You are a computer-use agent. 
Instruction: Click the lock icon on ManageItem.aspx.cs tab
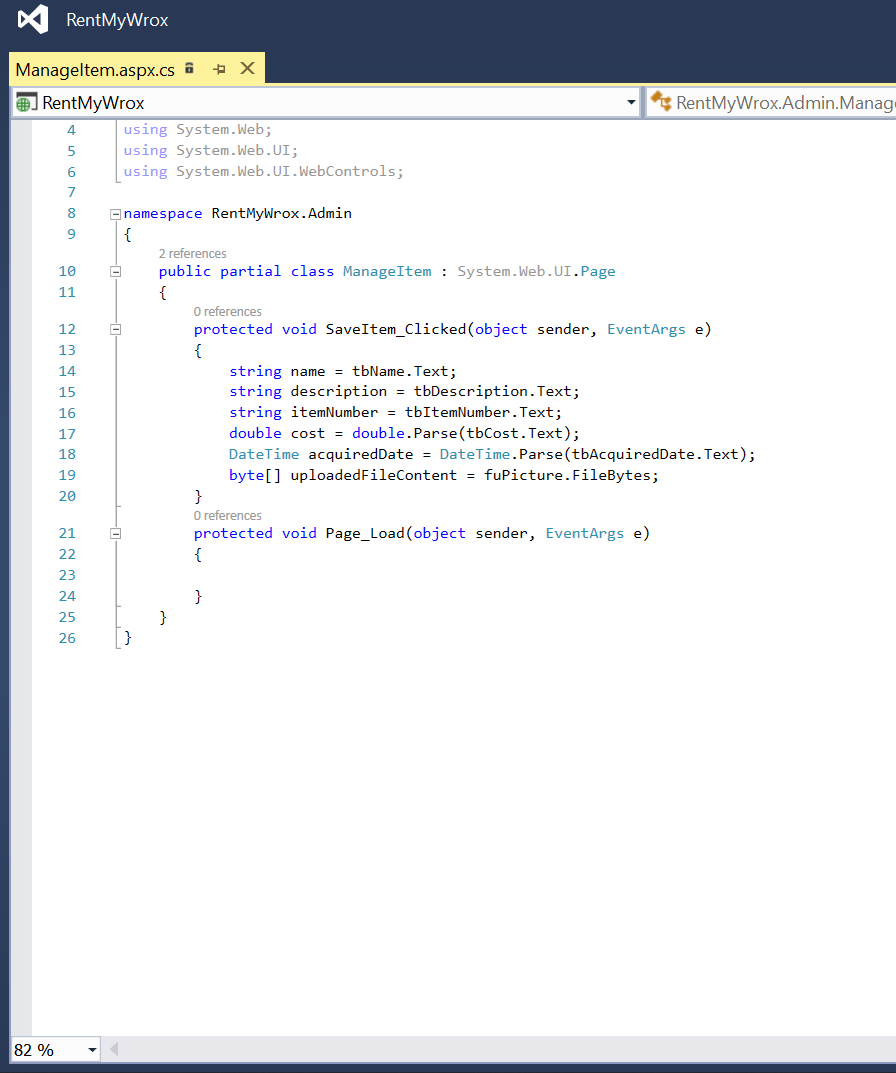[188, 68]
